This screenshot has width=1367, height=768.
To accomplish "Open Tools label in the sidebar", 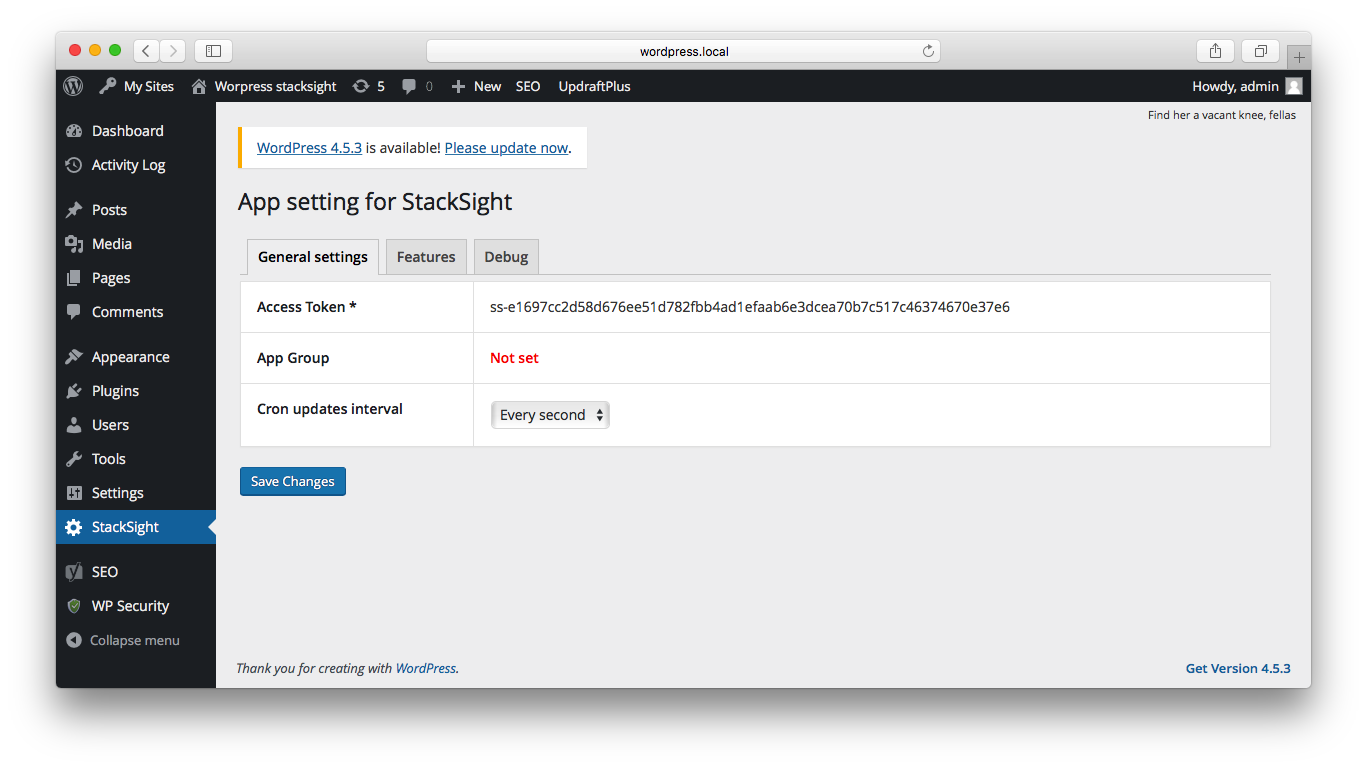I will [x=109, y=459].
